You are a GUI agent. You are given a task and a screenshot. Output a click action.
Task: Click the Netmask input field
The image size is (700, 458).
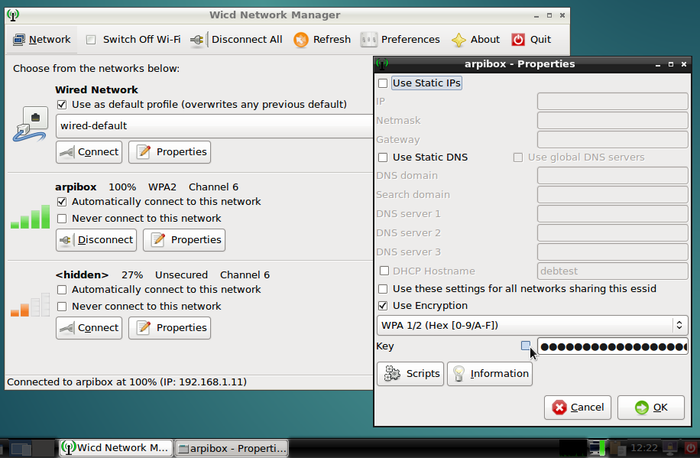612,121
